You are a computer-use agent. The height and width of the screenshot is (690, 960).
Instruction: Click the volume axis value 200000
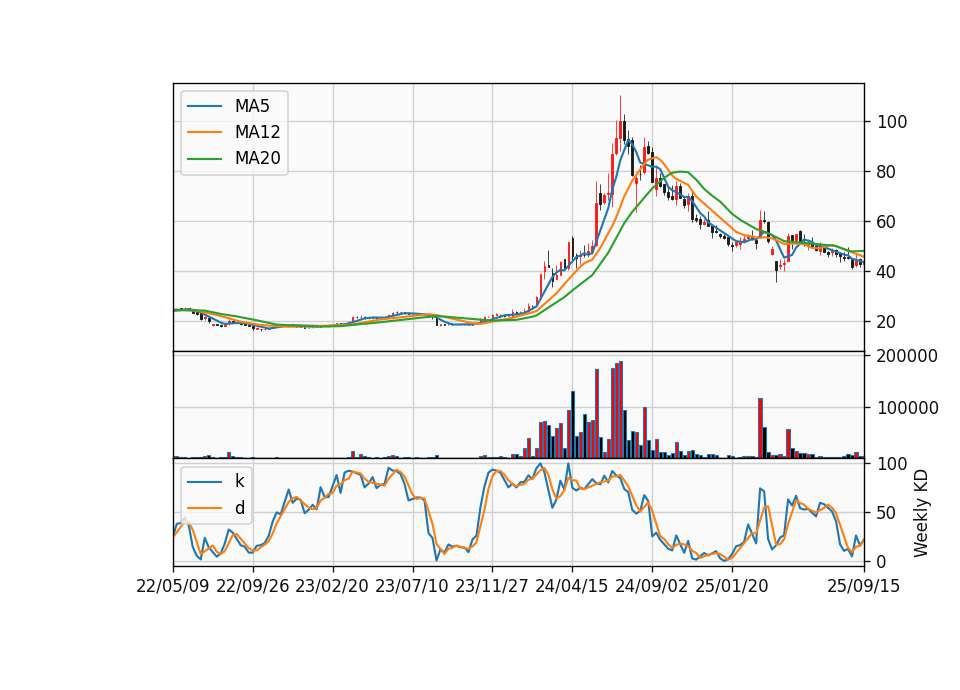pos(907,356)
